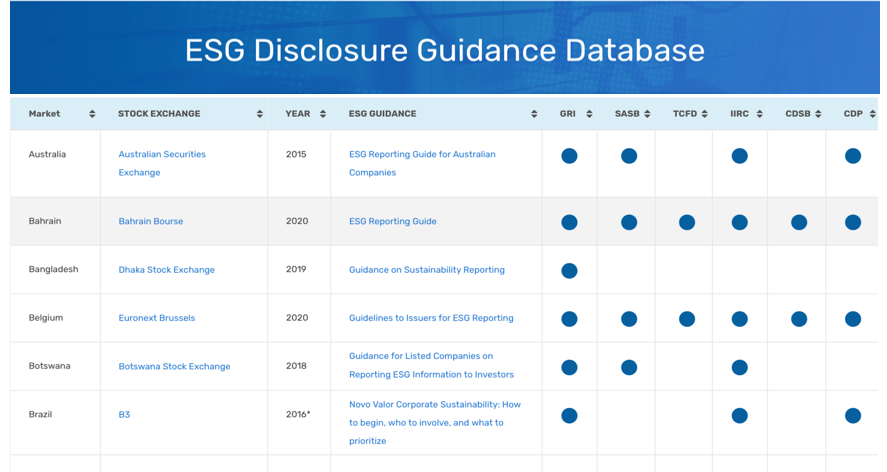Click the GRI column header label
This screenshot has height=472, width=887.
click(567, 114)
